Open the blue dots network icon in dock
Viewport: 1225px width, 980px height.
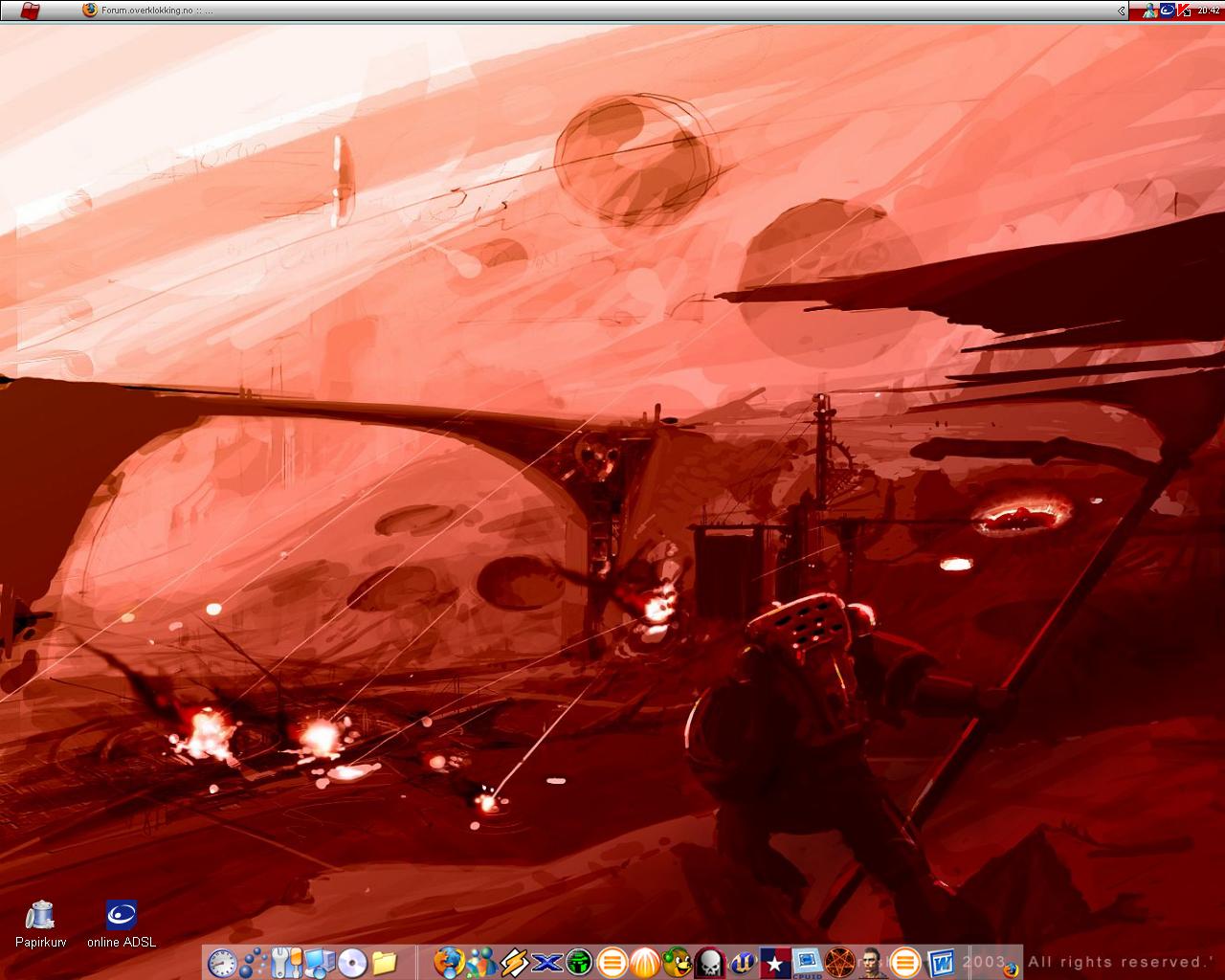(x=255, y=962)
